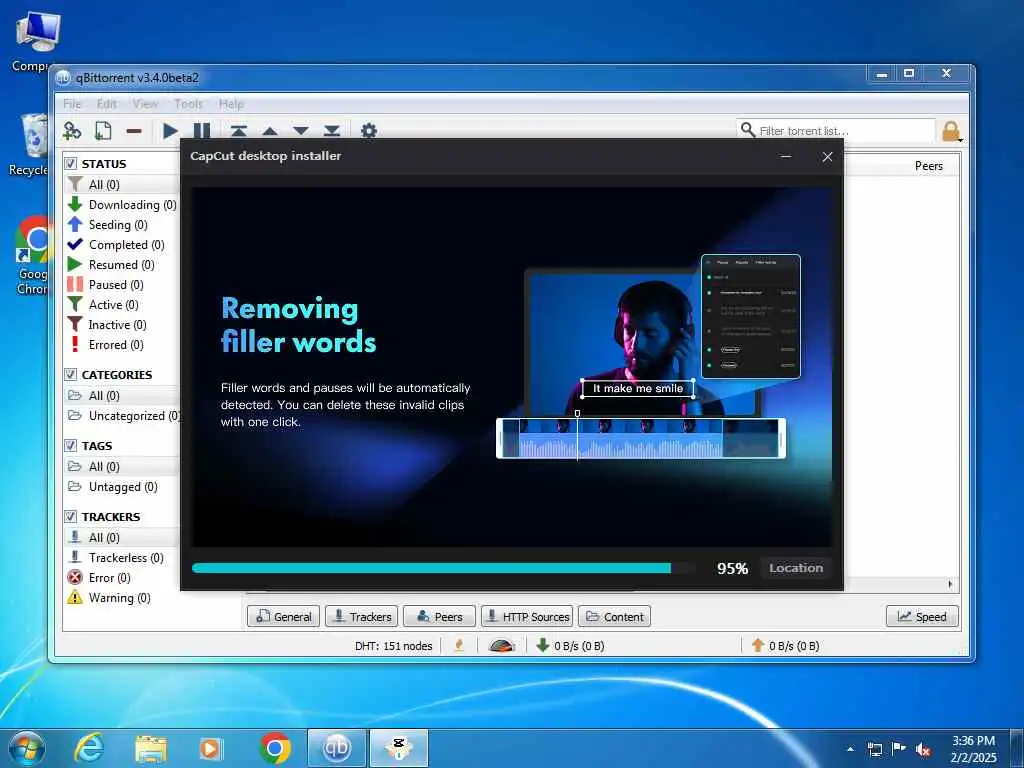Screen dimensions: 1024x768
Task: Click the gold lock UI icon
Action: pos(951,131)
